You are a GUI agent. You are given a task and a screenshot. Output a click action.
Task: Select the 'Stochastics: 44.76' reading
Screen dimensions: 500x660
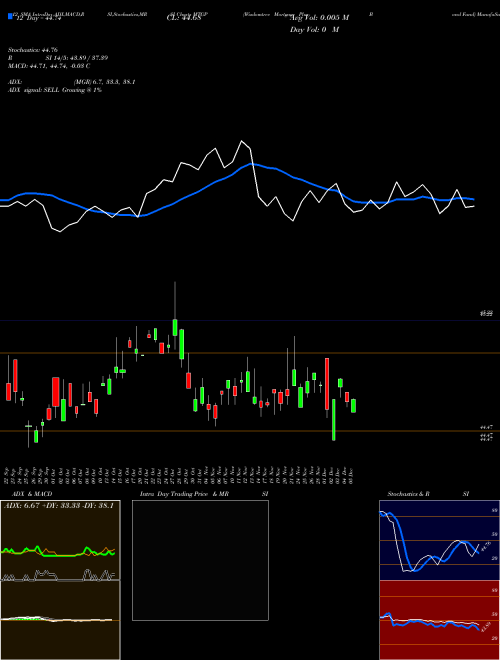click(32, 50)
